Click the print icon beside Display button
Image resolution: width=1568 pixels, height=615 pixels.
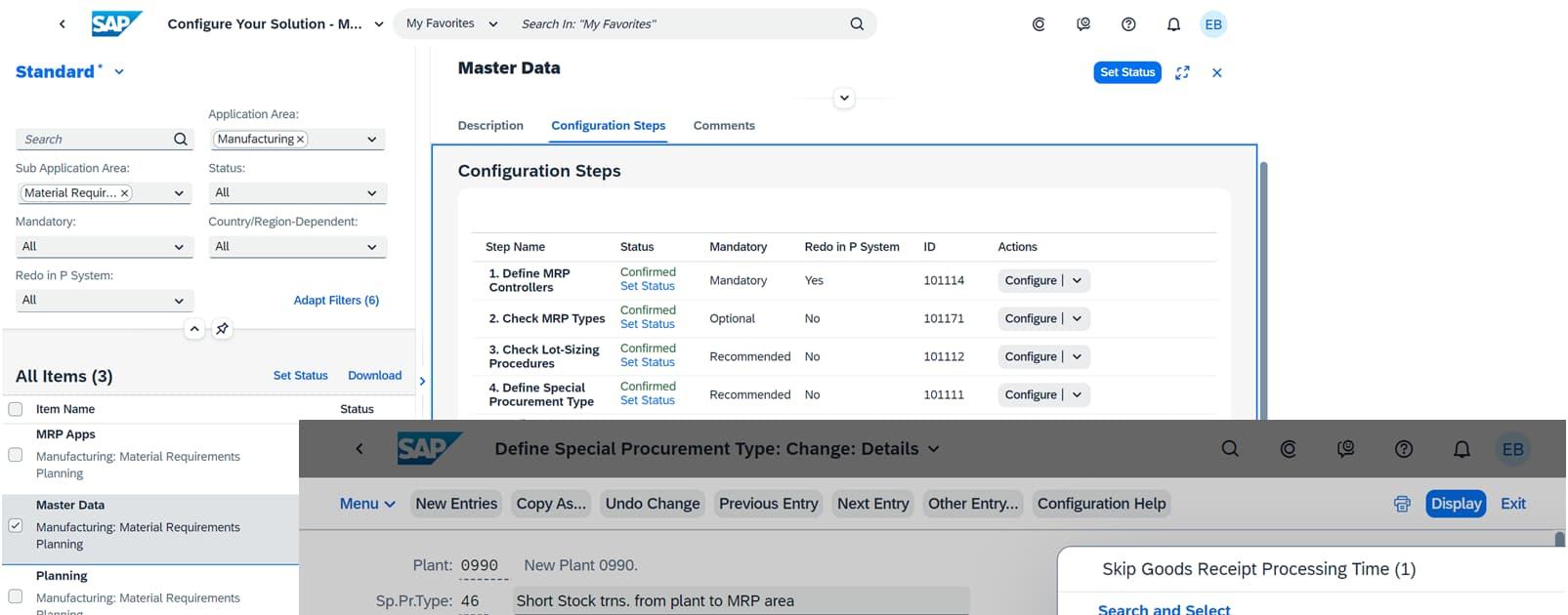(x=1402, y=504)
